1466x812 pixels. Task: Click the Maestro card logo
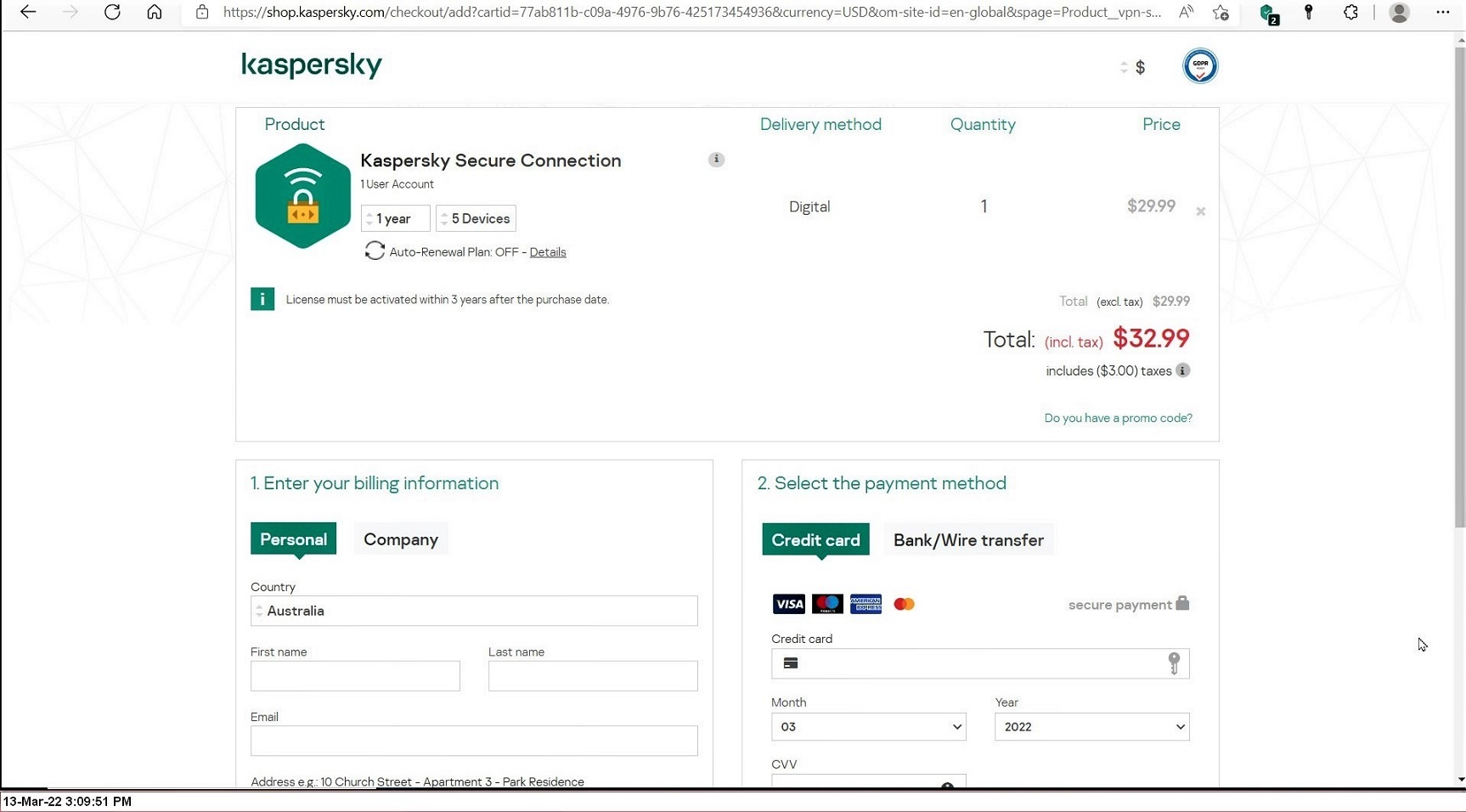pyautogui.click(x=827, y=604)
